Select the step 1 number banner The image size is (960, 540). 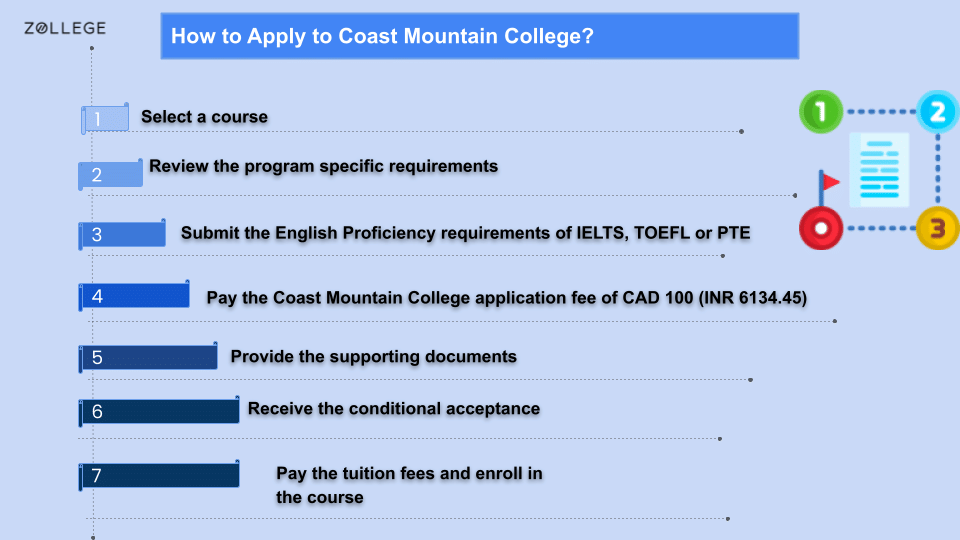105,118
